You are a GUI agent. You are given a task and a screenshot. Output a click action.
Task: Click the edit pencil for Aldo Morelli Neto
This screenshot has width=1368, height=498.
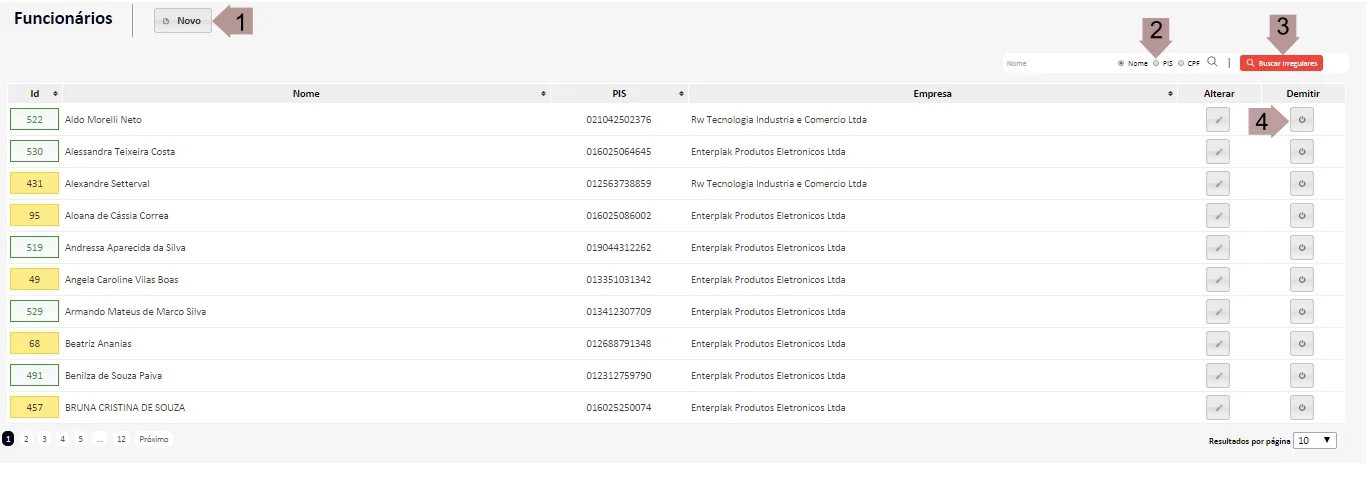click(x=1217, y=120)
